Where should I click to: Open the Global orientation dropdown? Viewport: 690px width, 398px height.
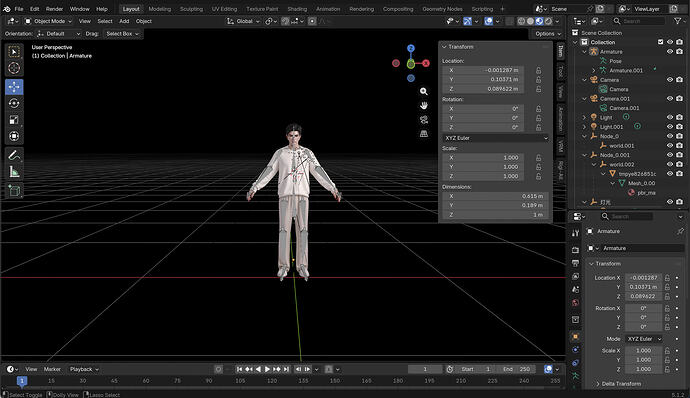point(243,21)
